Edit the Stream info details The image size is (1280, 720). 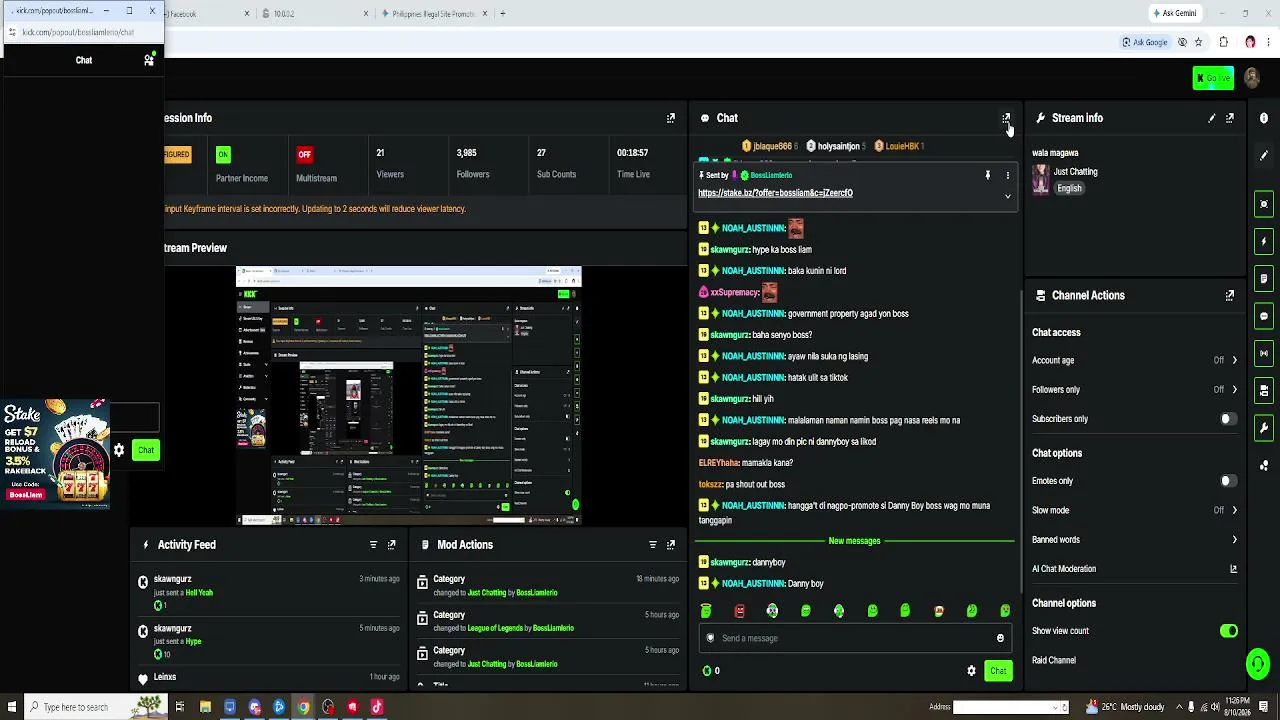1212,118
